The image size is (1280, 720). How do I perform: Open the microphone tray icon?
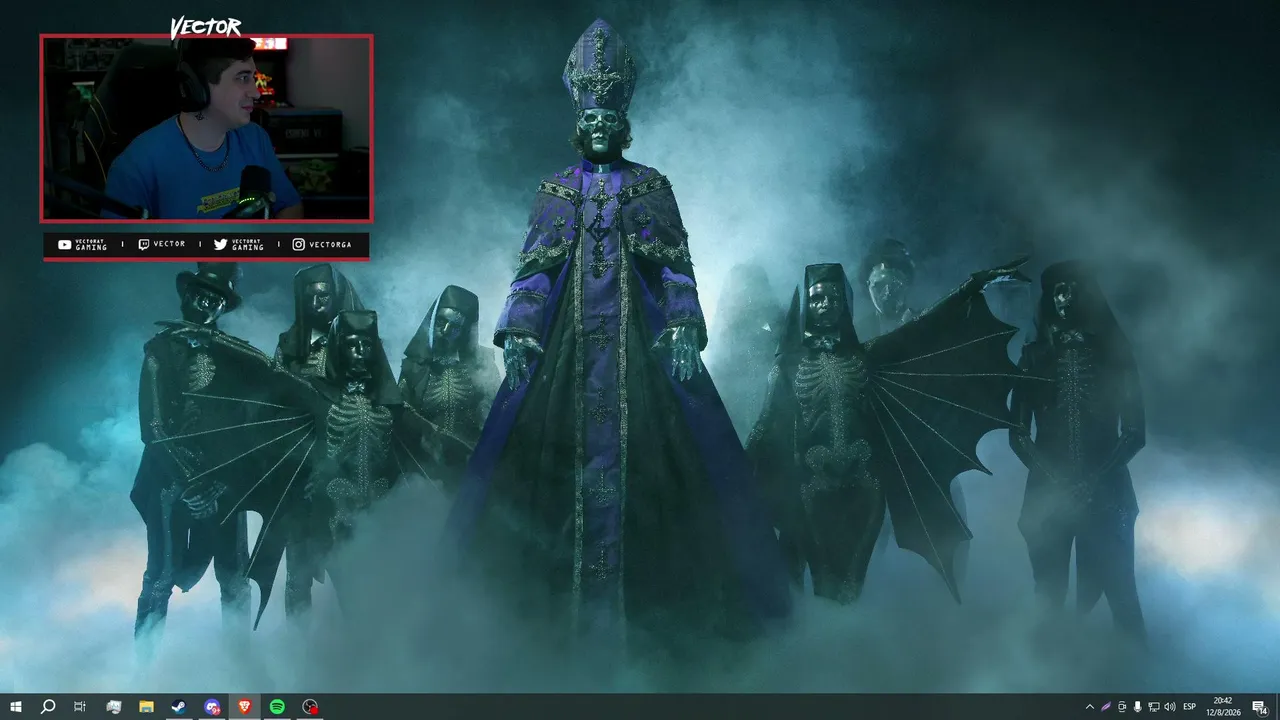pos(1138,707)
